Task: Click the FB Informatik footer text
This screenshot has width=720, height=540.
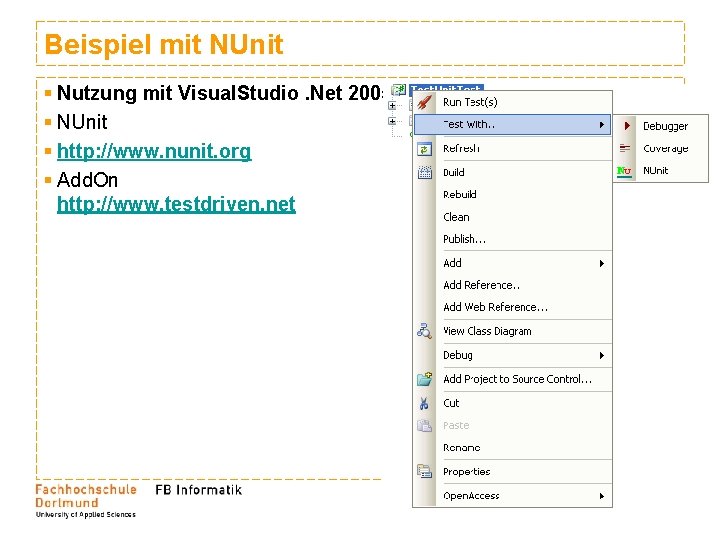Action: (198, 490)
